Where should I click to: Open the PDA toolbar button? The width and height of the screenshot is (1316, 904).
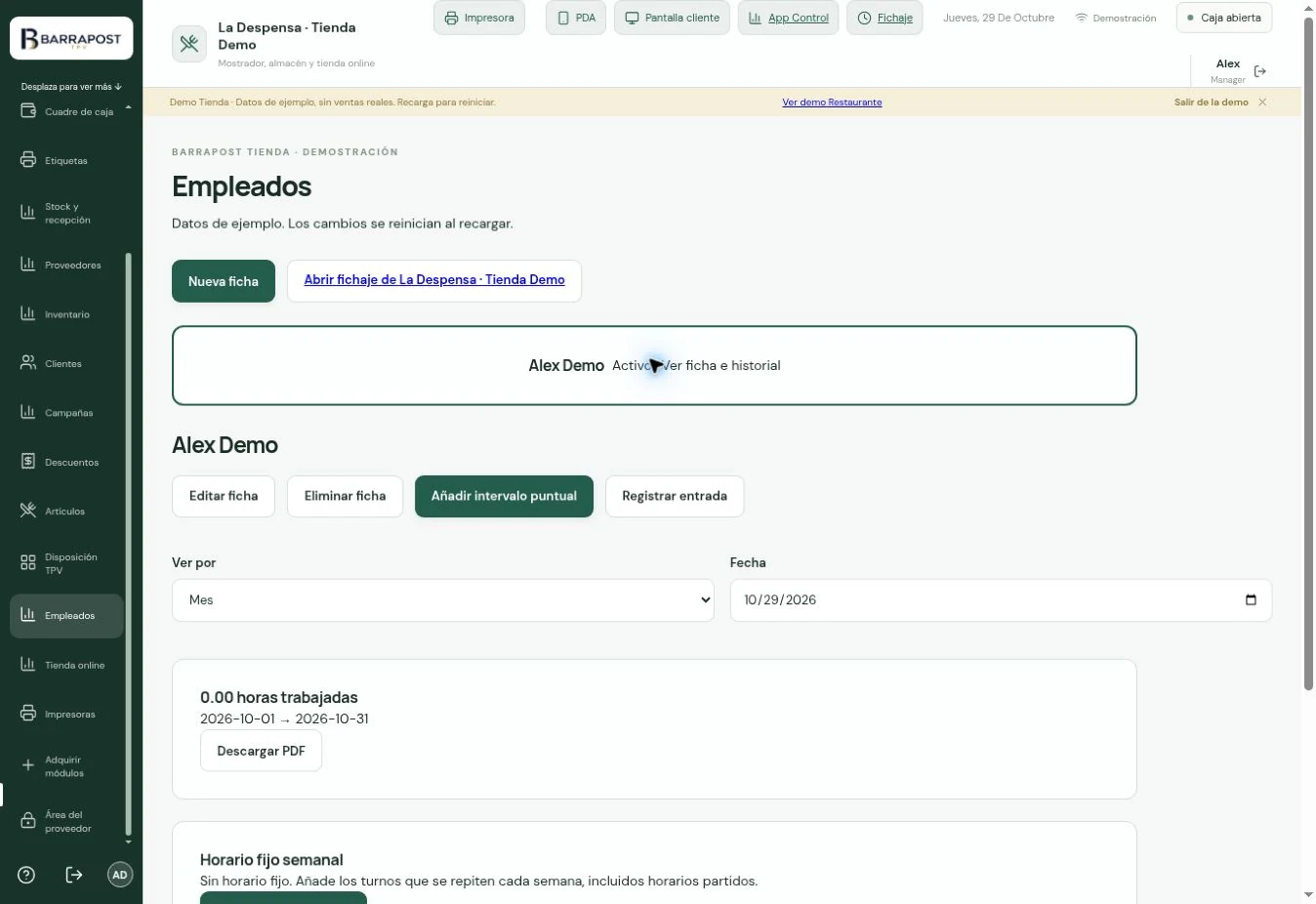[x=576, y=18]
